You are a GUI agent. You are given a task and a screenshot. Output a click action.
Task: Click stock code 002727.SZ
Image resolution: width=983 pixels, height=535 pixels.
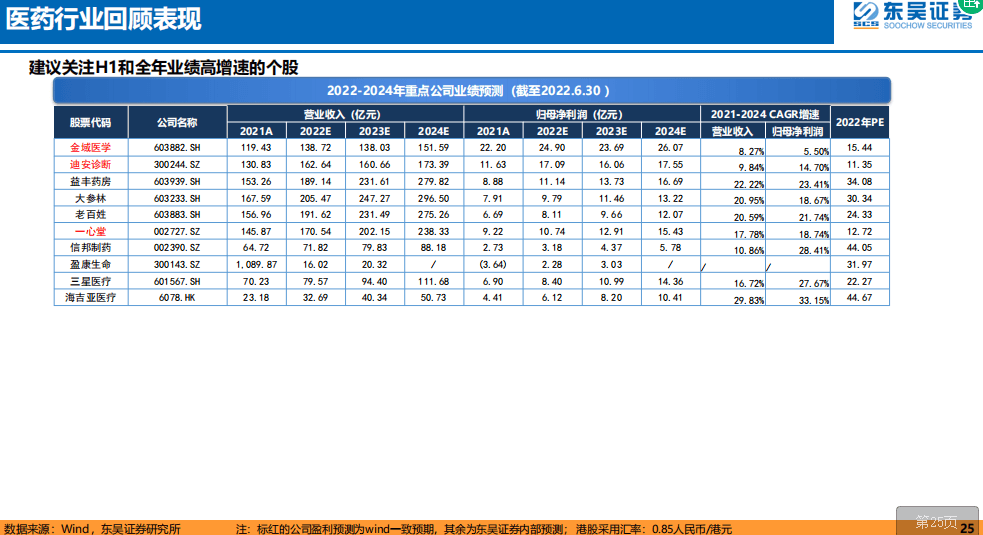[x=177, y=231]
